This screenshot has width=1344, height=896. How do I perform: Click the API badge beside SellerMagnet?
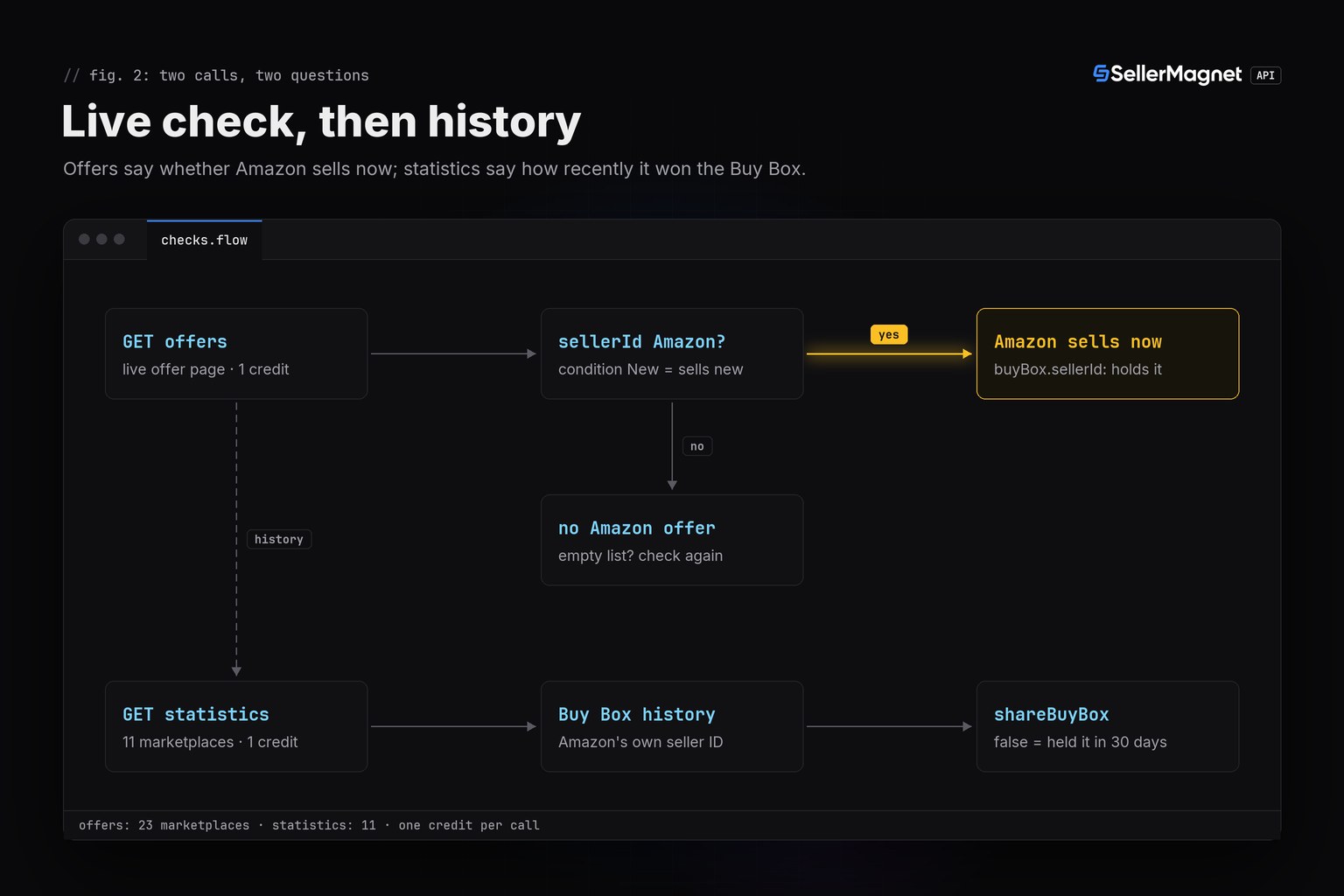point(1265,75)
